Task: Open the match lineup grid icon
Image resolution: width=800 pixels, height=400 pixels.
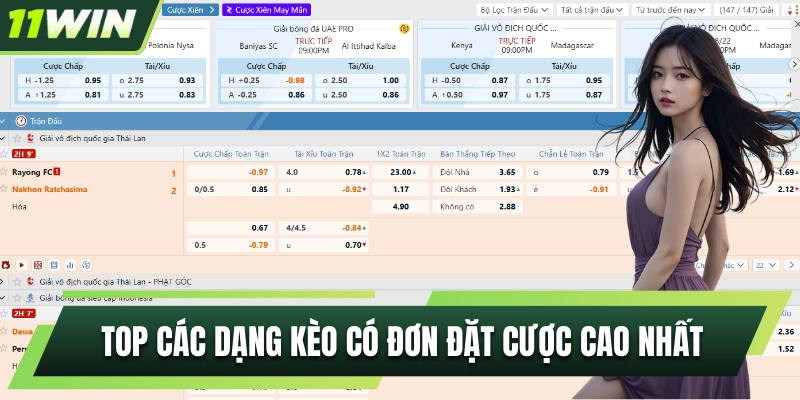Action: point(38,265)
